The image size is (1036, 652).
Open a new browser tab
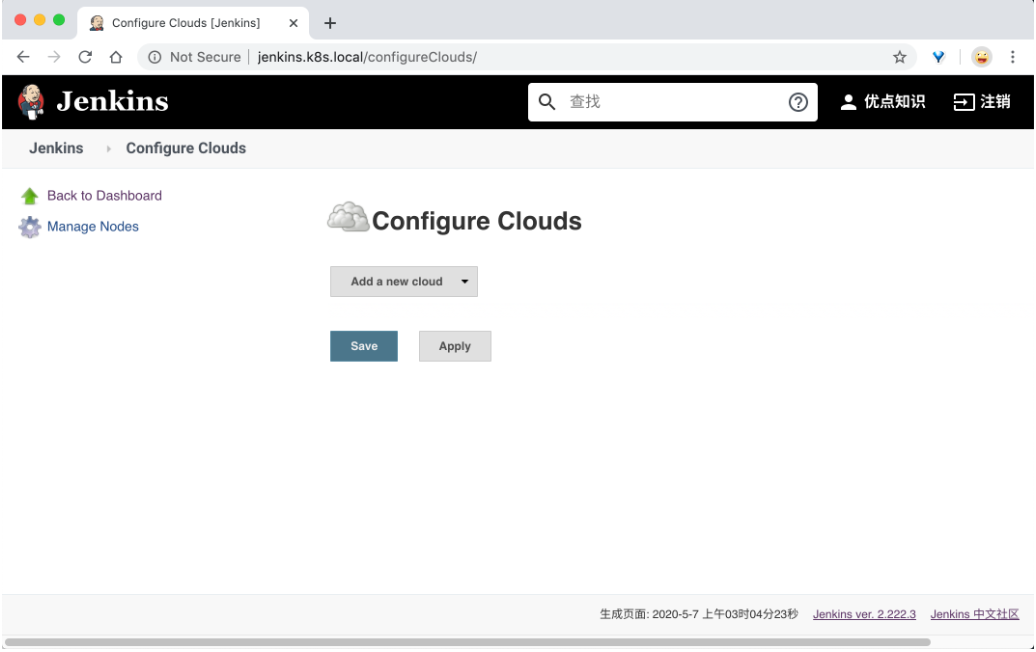point(330,23)
